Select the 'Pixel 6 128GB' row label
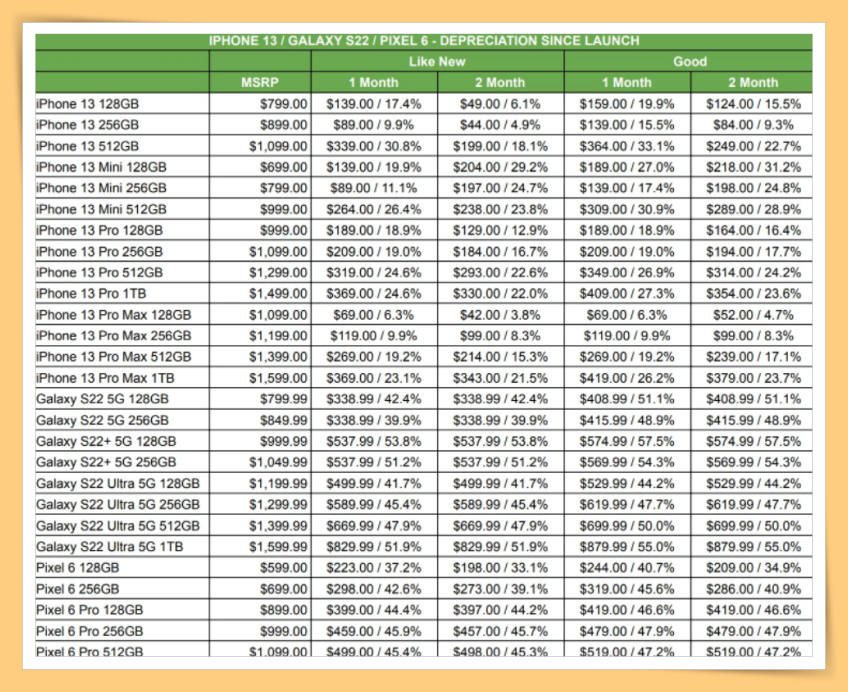 [78, 568]
